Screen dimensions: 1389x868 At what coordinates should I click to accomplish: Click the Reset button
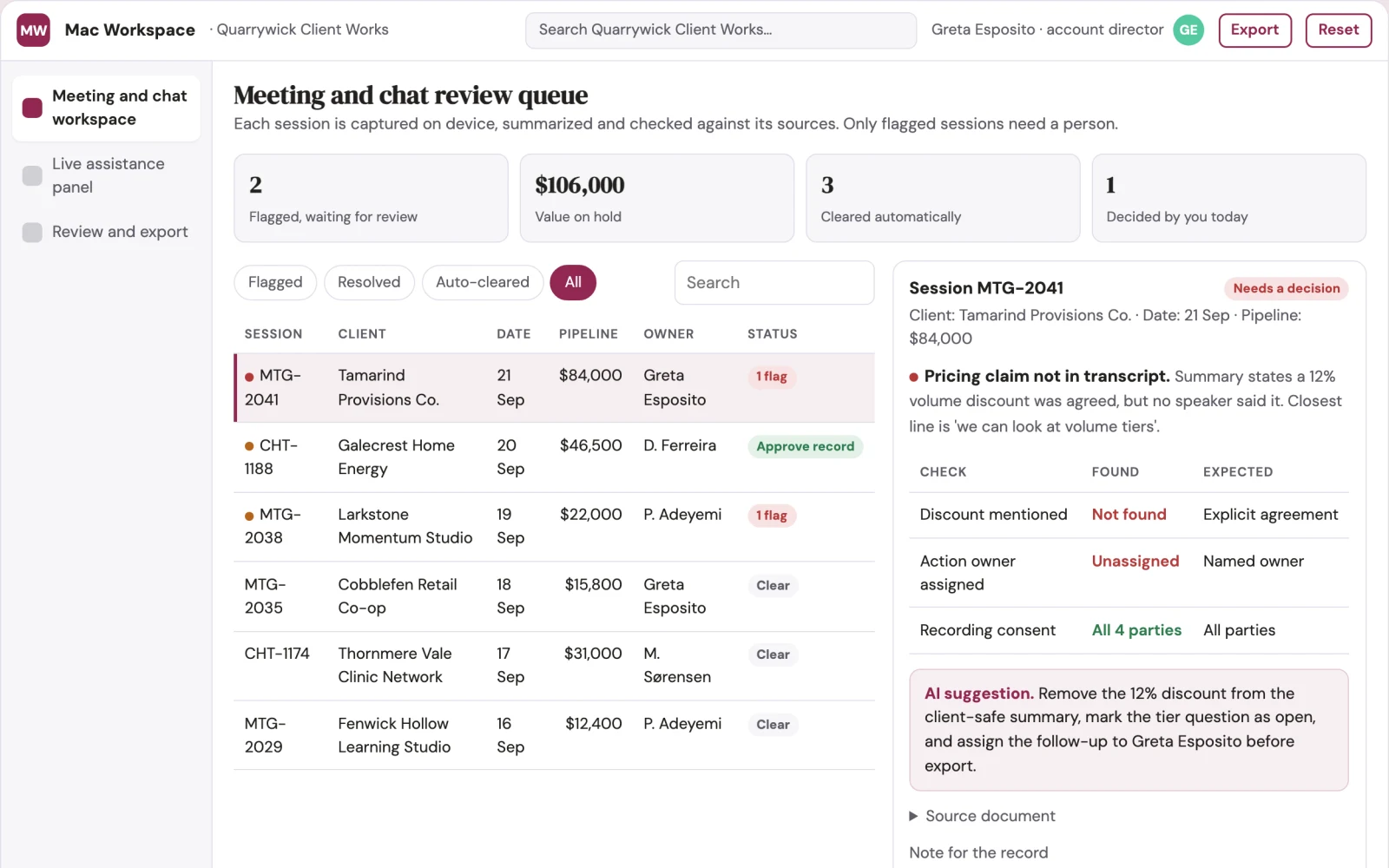pos(1338,30)
